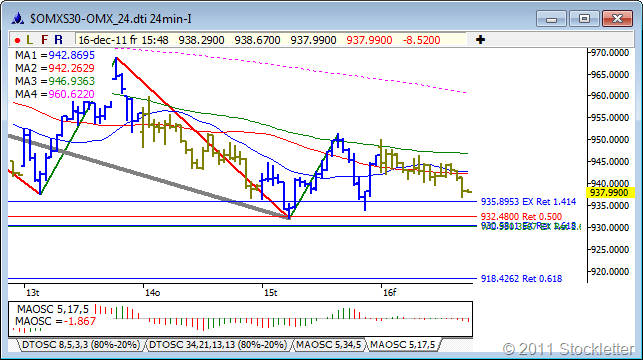Click the red record dot in toolbar

pyautogui.click(x=17, y=40)
